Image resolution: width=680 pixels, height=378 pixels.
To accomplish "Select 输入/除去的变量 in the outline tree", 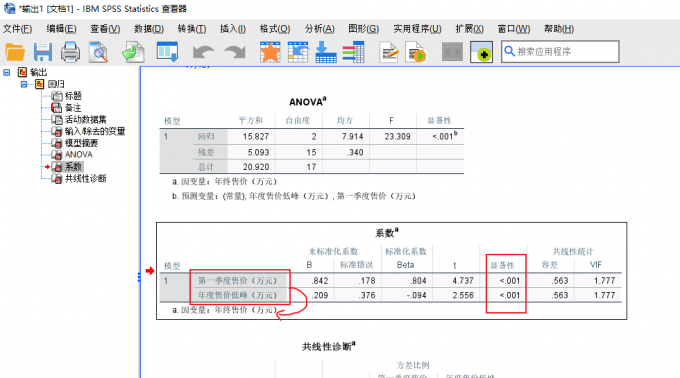I will click(95, 131).
